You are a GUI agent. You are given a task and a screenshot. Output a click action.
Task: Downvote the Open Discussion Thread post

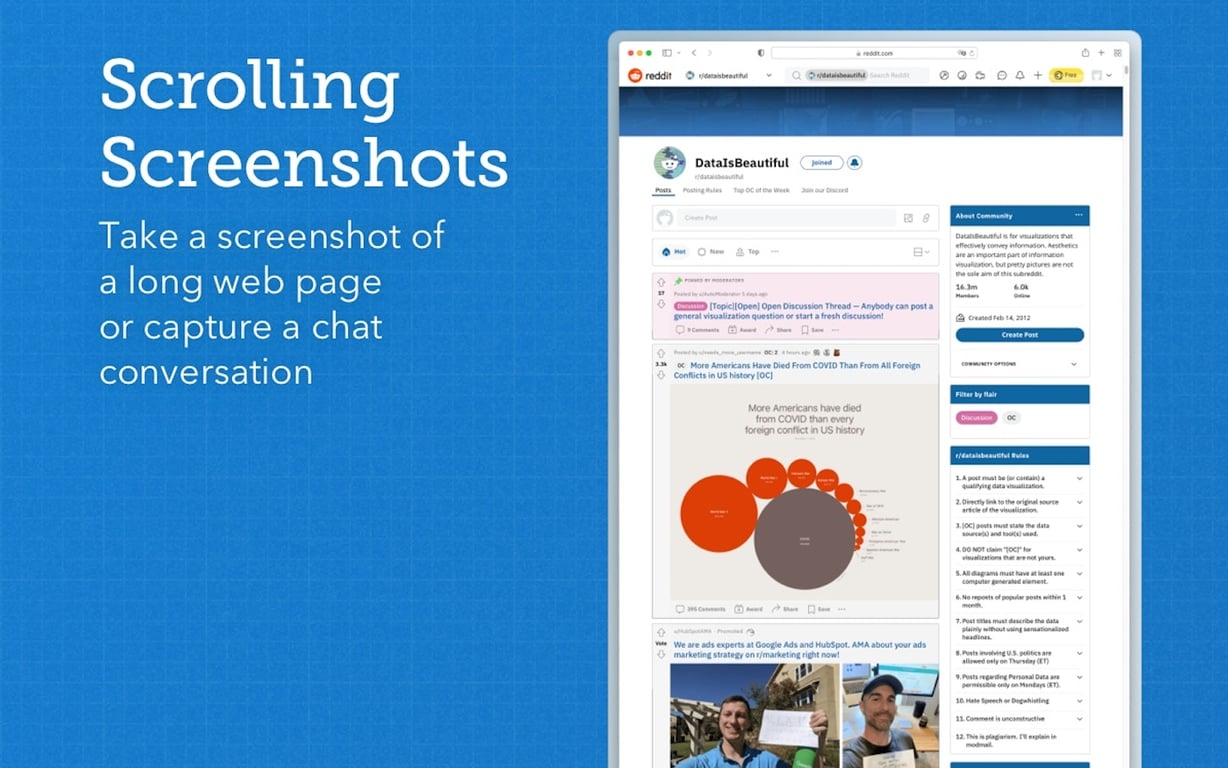coord(661,304)
